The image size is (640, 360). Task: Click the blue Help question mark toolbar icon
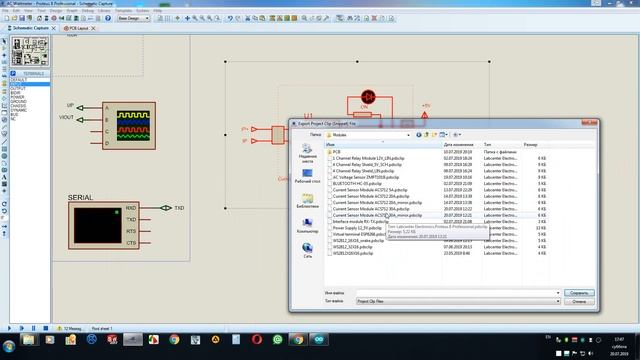click(x=108, y=18)
